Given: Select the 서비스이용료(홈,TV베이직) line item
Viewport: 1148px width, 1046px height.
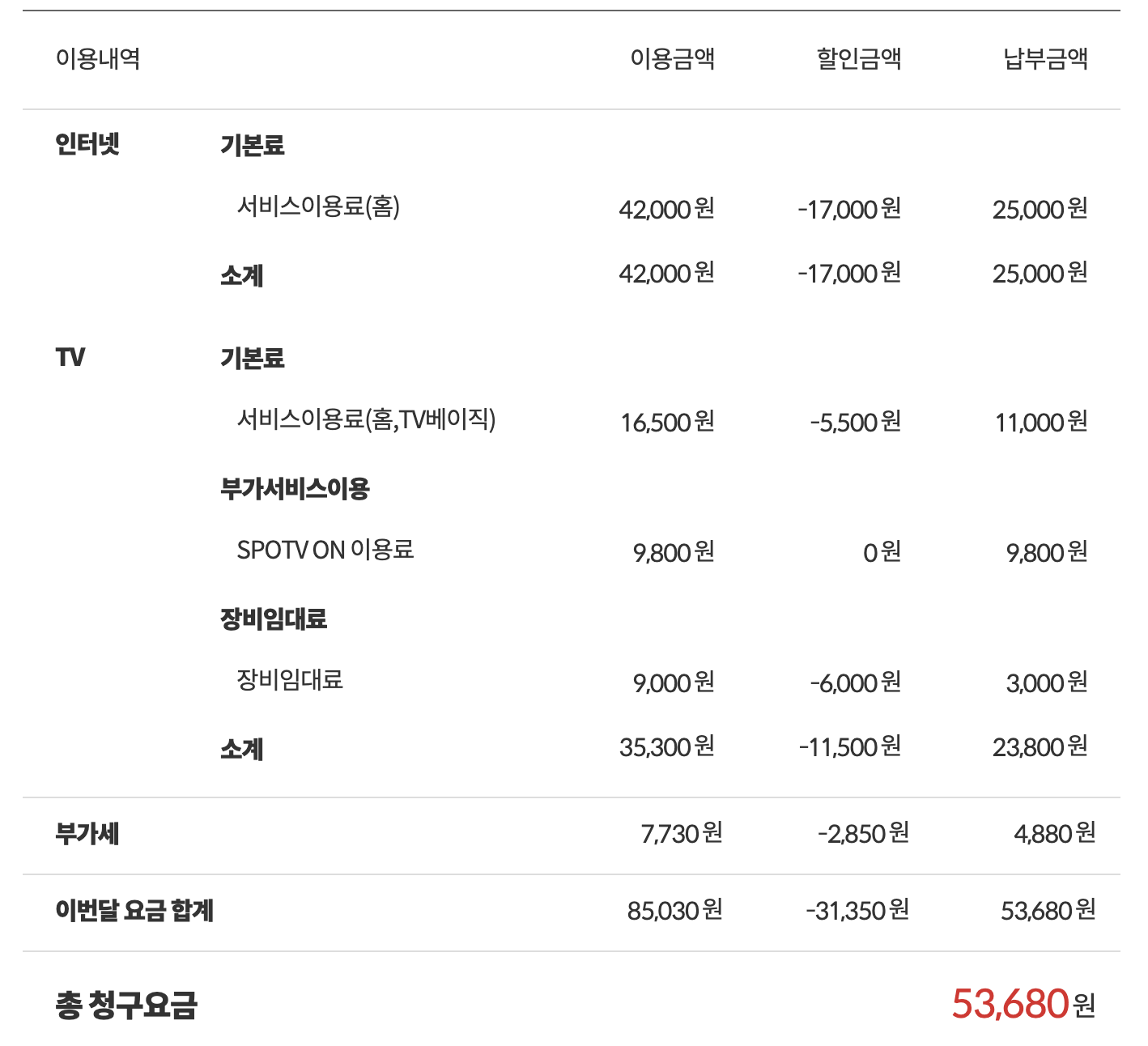Looking at the screenshot, I should [366, 419].
